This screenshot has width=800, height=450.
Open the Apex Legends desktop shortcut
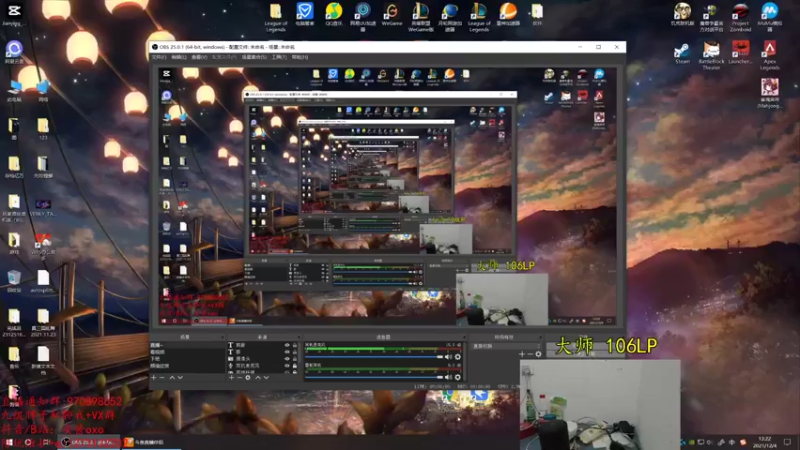(769, 56)
